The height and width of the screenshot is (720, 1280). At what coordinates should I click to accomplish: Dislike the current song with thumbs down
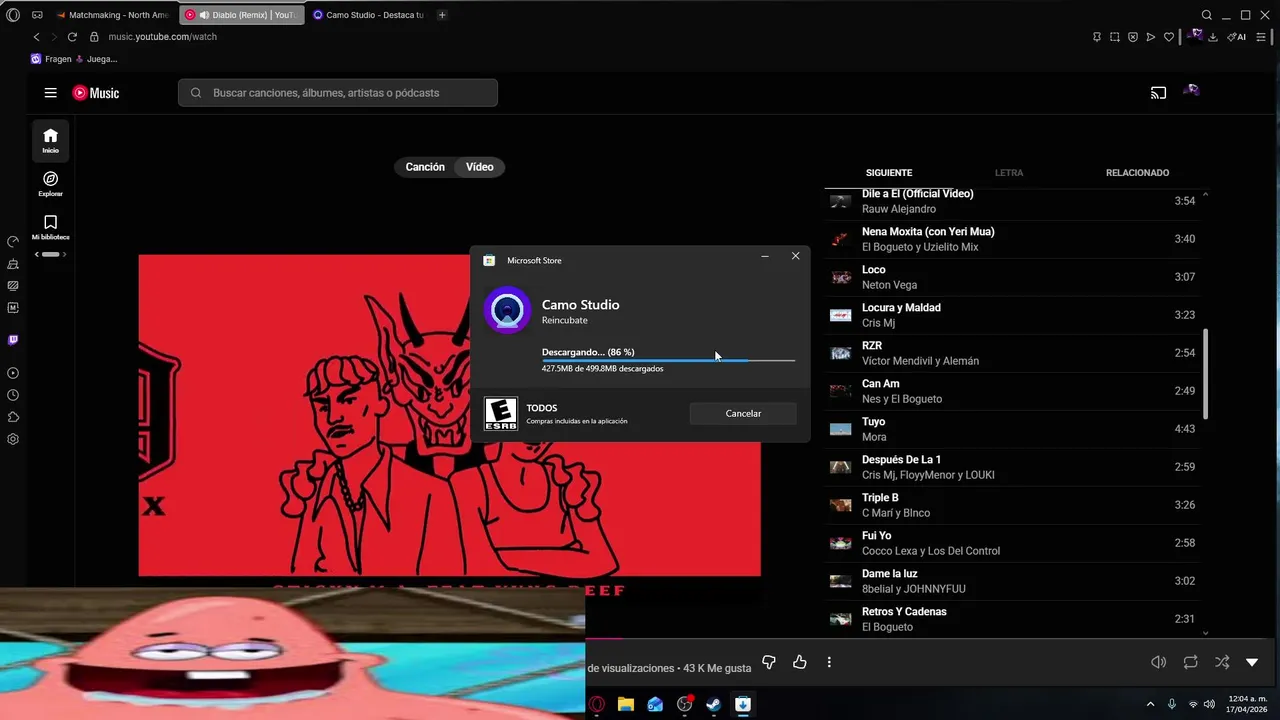click(769, 662)
